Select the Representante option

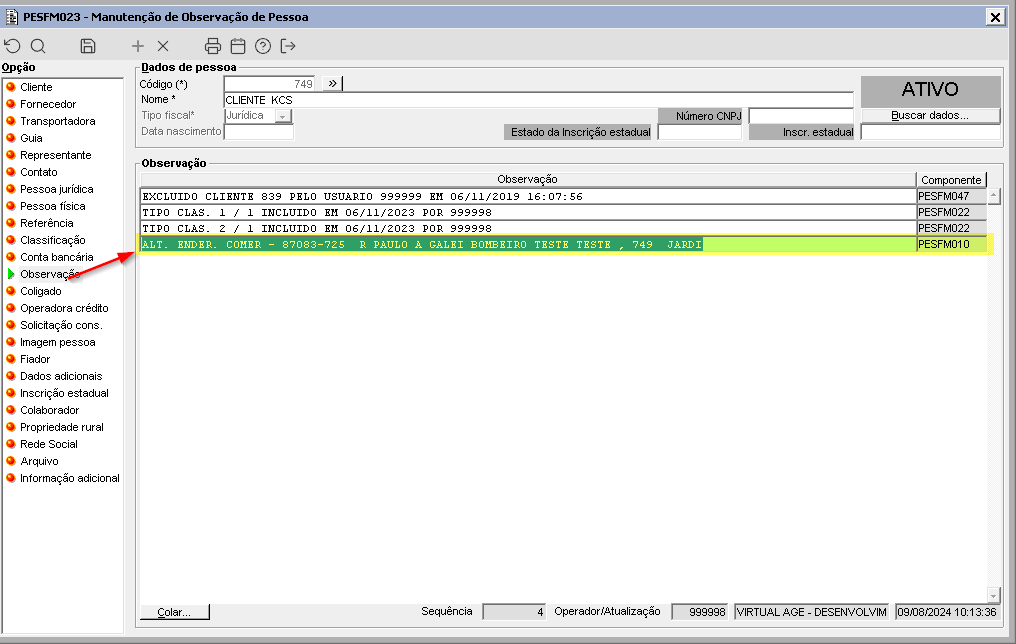click(x=56, y=155)
